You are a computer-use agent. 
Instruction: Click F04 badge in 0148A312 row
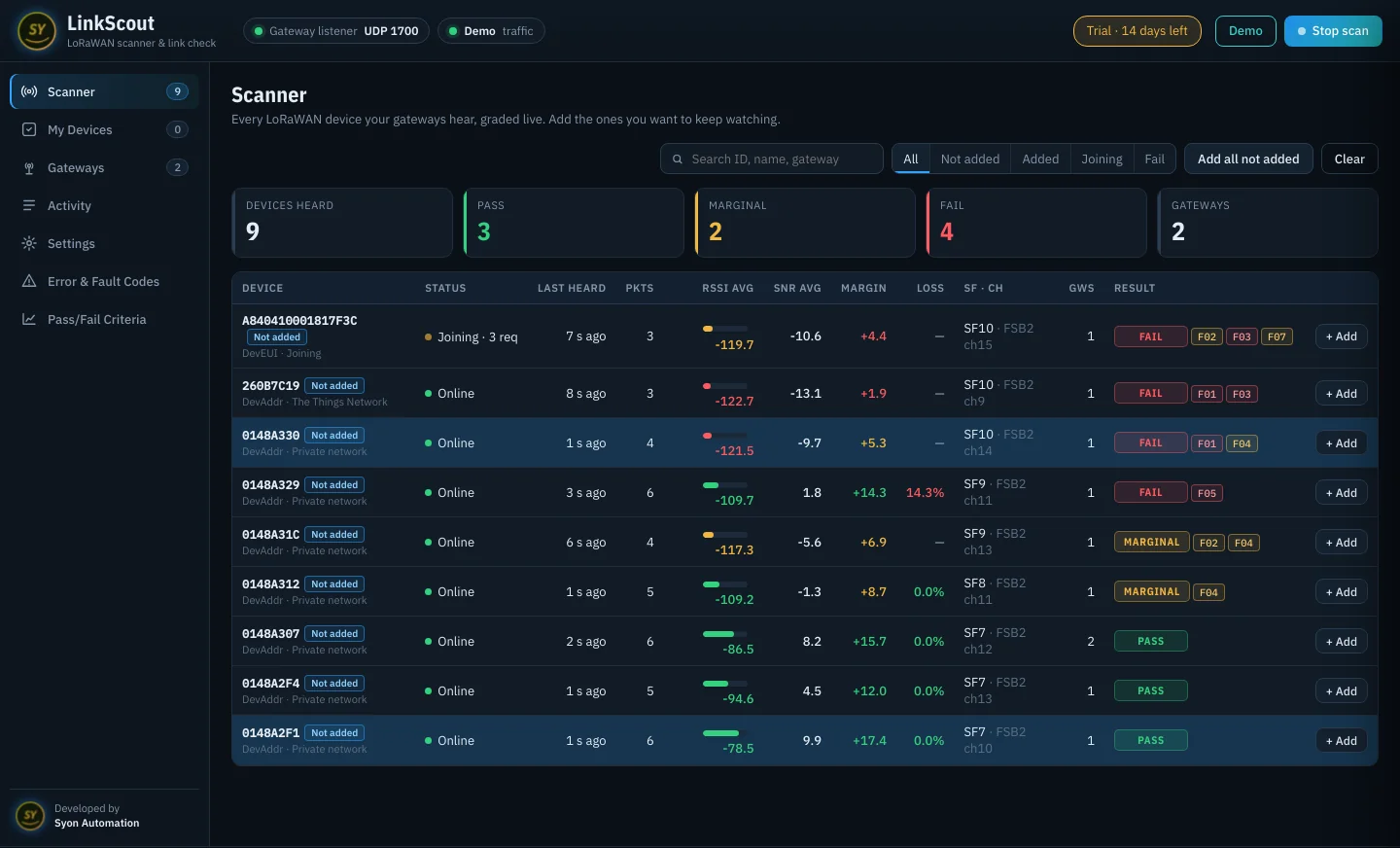1208,592
